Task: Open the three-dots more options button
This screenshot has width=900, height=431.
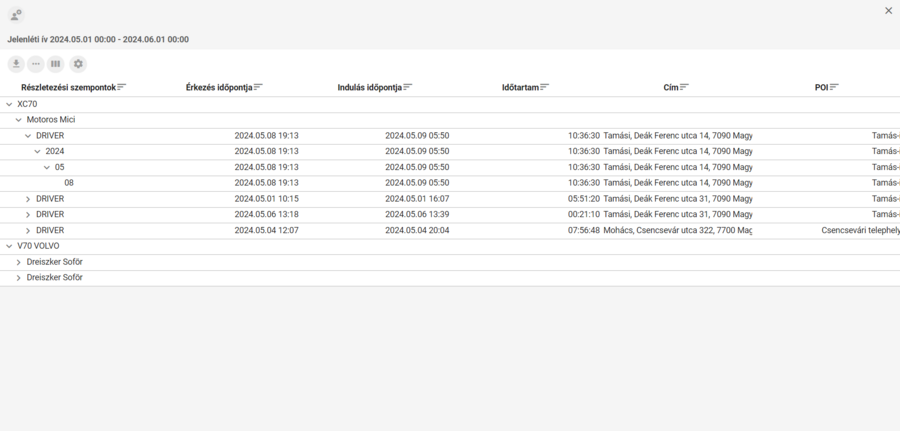Action: (36, 64)
